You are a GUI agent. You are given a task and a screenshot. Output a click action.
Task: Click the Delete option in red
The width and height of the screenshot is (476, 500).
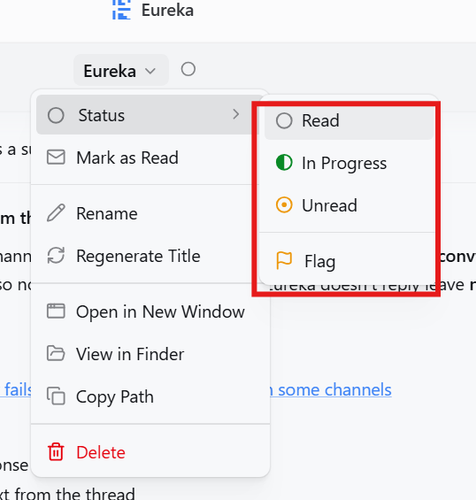[101, 452]
